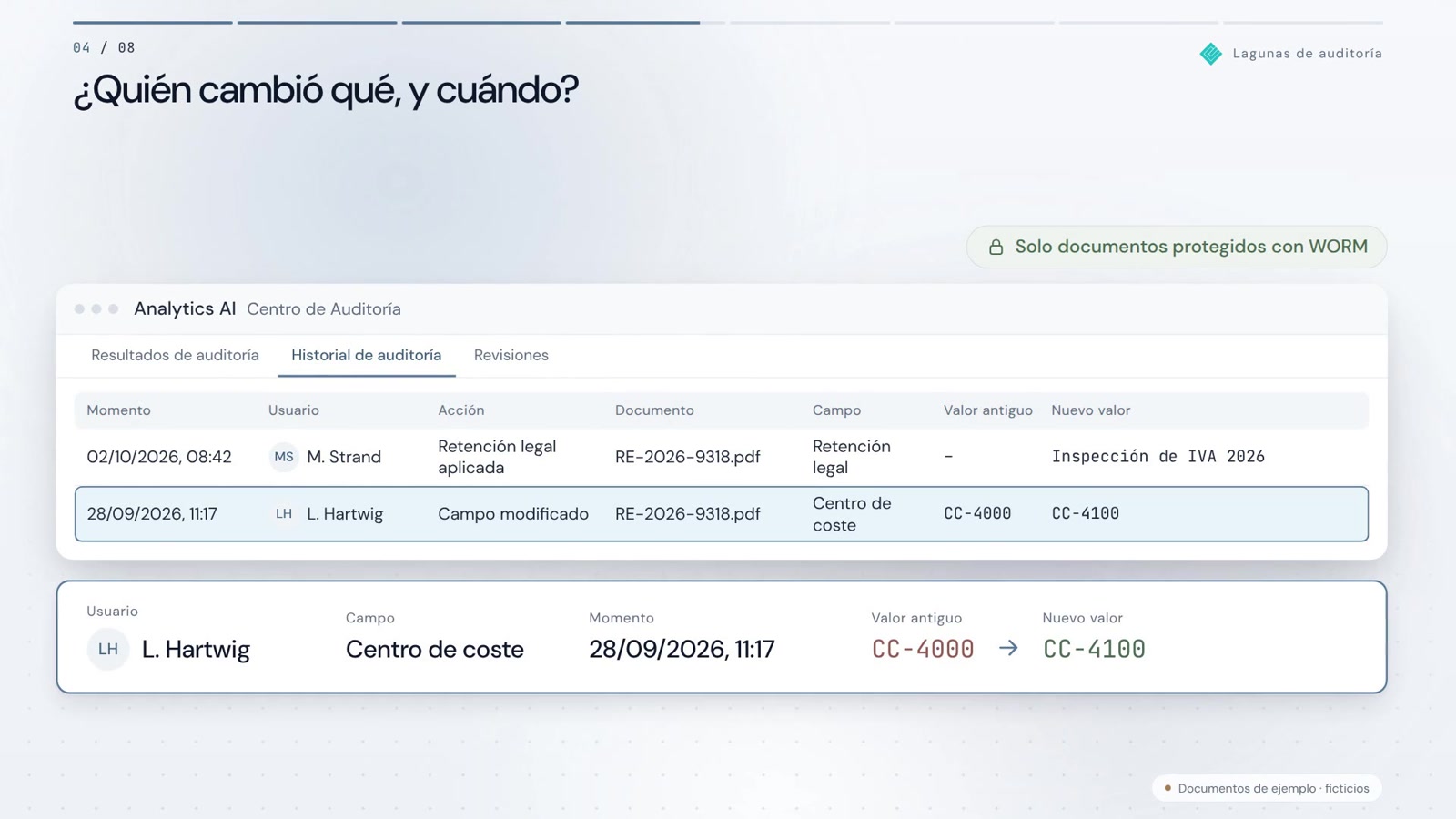Click the Inspección de IVA 2026 value
The height and width of the screenshot is (819, 1456).
point(1158,457)
